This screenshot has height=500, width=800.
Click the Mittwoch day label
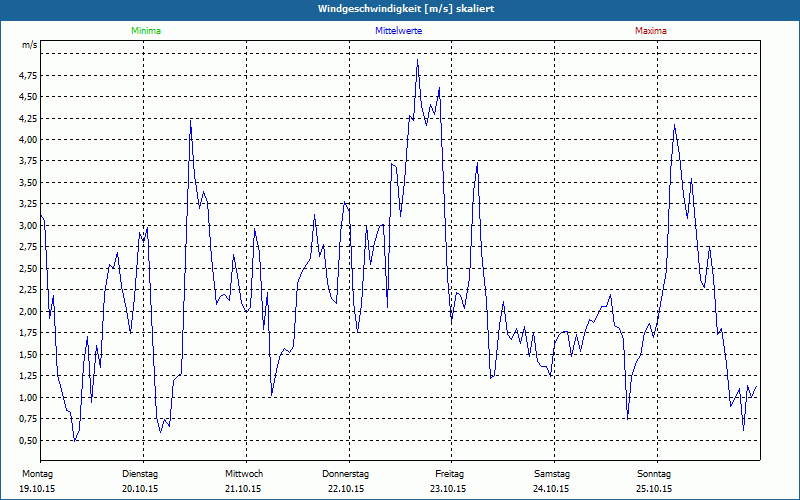point(244,474)
